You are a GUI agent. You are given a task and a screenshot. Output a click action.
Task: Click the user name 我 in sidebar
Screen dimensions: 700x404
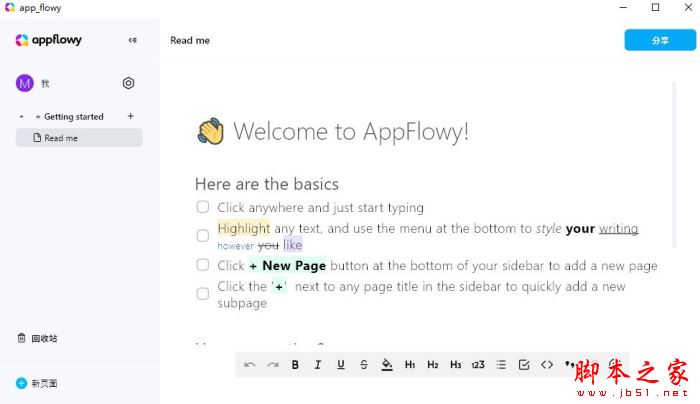tap(45, 83)
